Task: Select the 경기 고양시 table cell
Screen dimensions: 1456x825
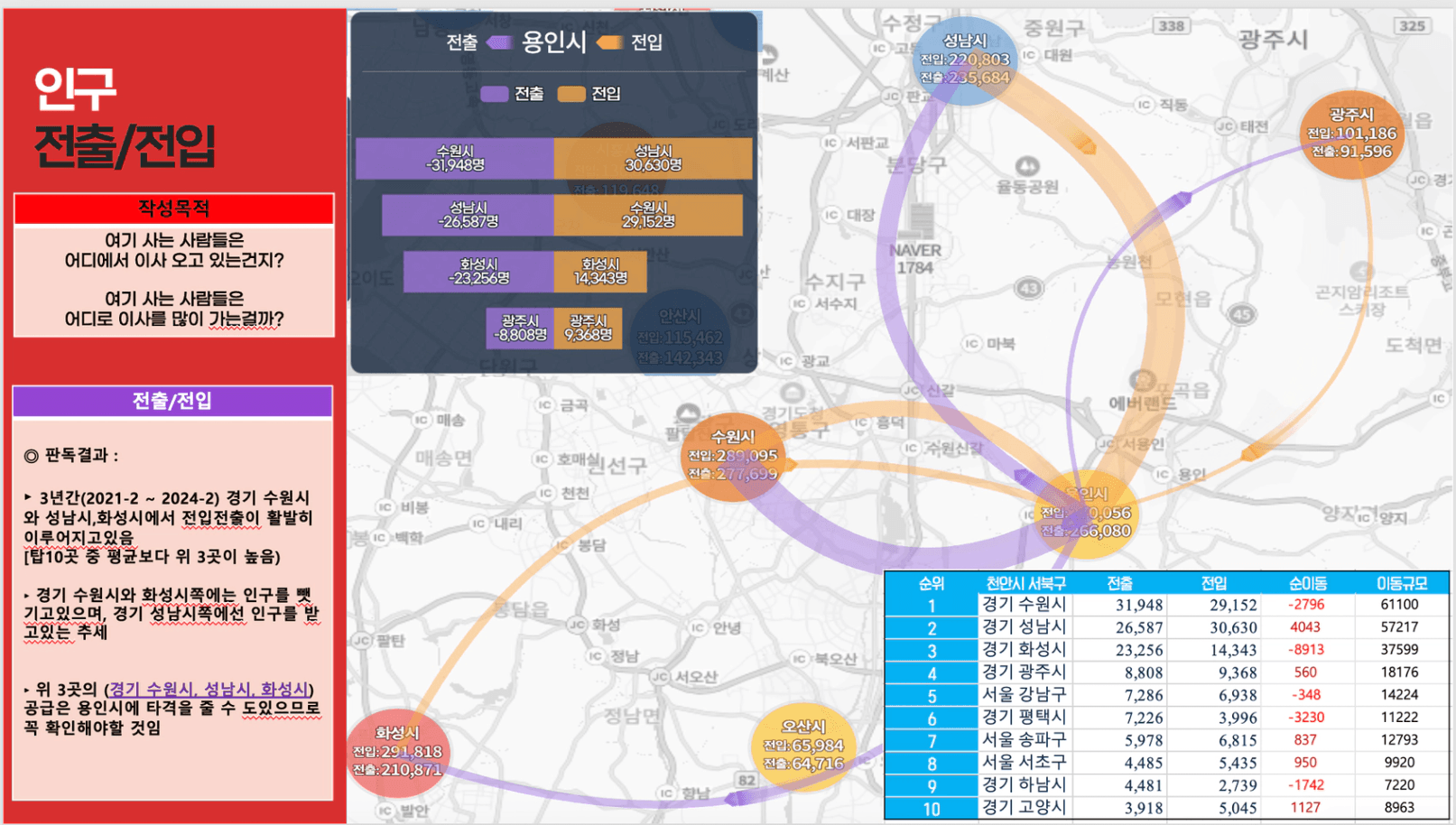Action: (x=1025, y=808)
